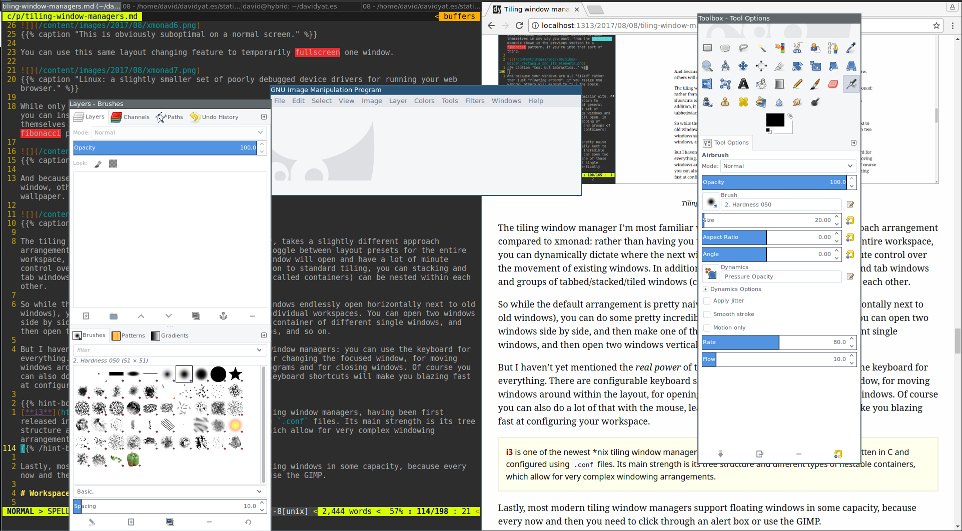Open the Colors menu in GIMP

(424, 101)
